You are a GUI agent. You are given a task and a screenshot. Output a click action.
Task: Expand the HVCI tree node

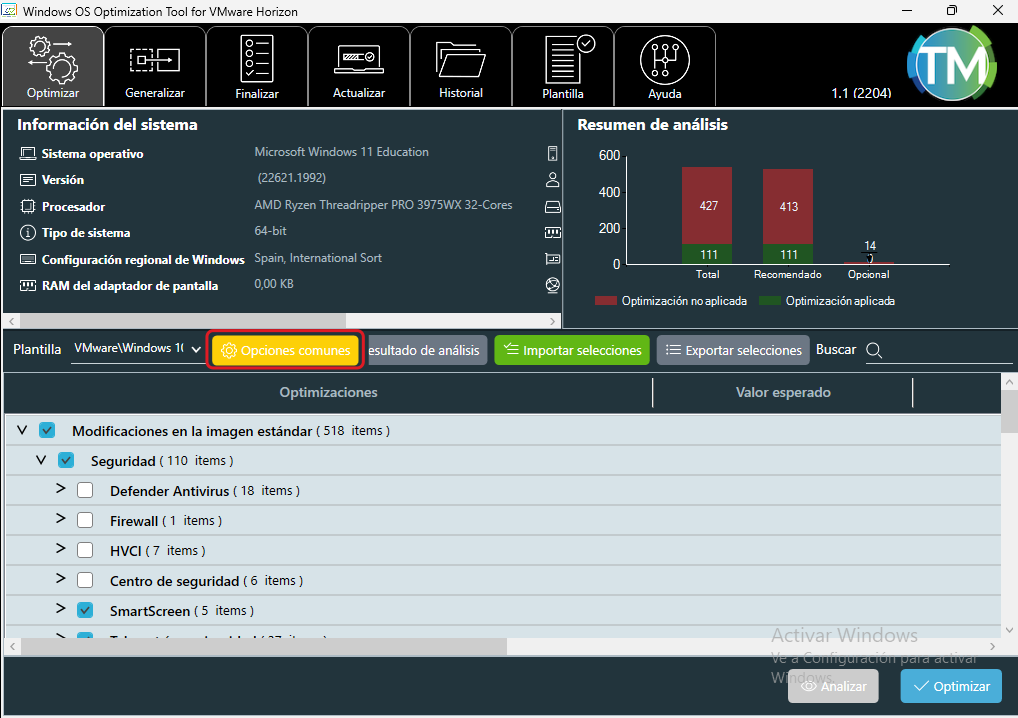click(60, 550)
